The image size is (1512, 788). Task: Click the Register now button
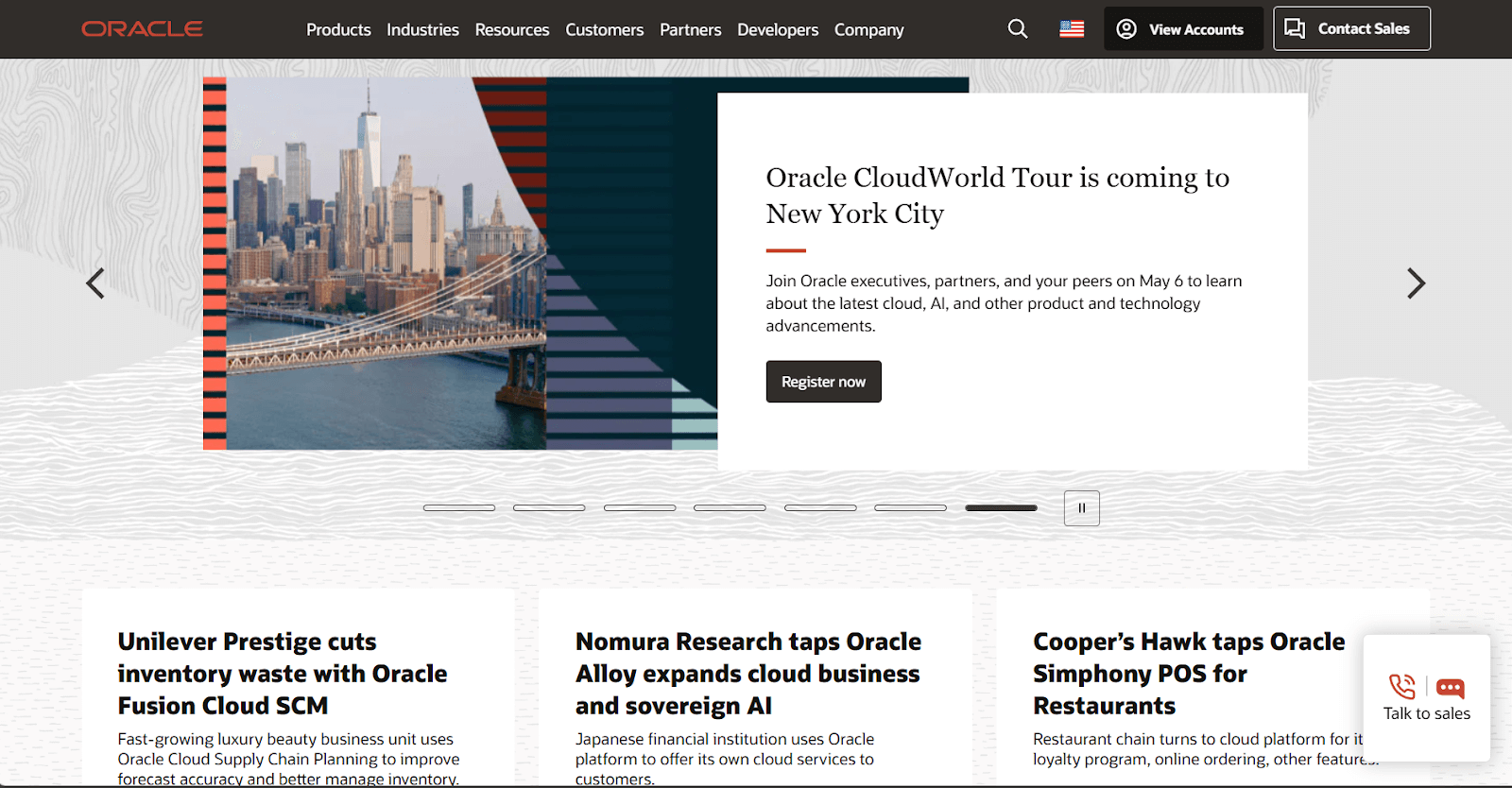point(823,382)
